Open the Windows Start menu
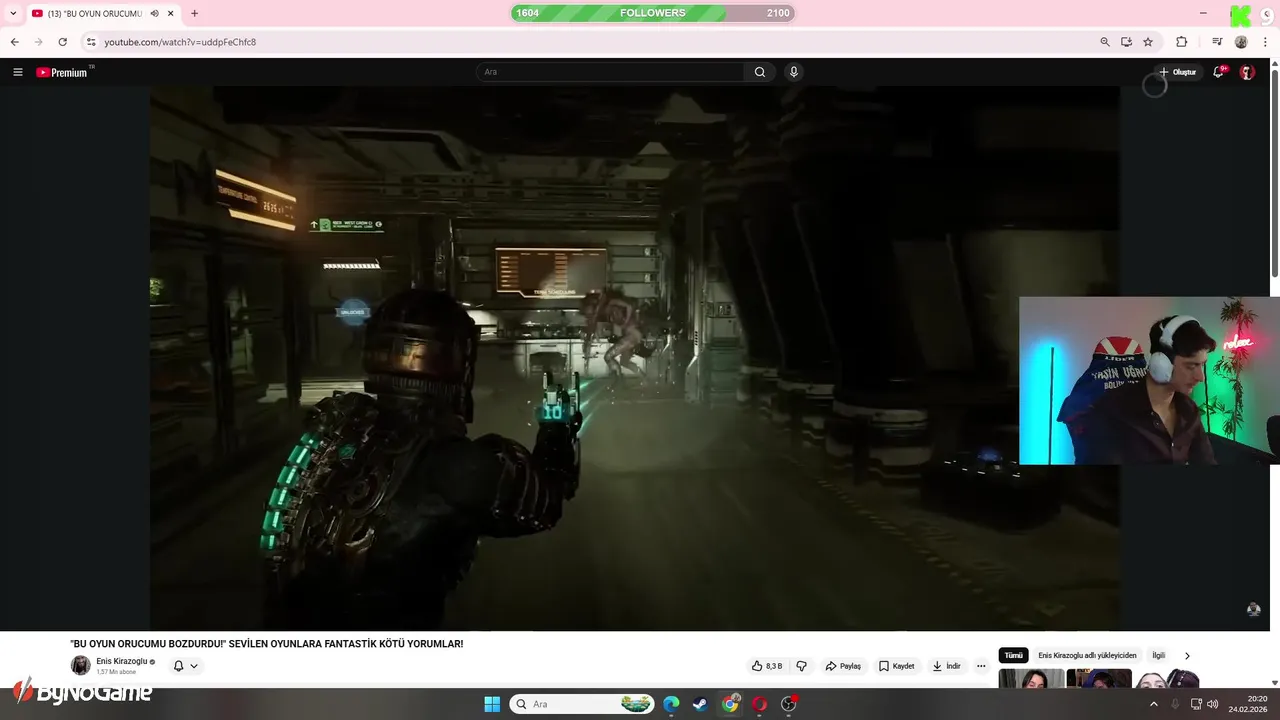The height and width of the screenshot is (720, 1280). coord(492,704)
